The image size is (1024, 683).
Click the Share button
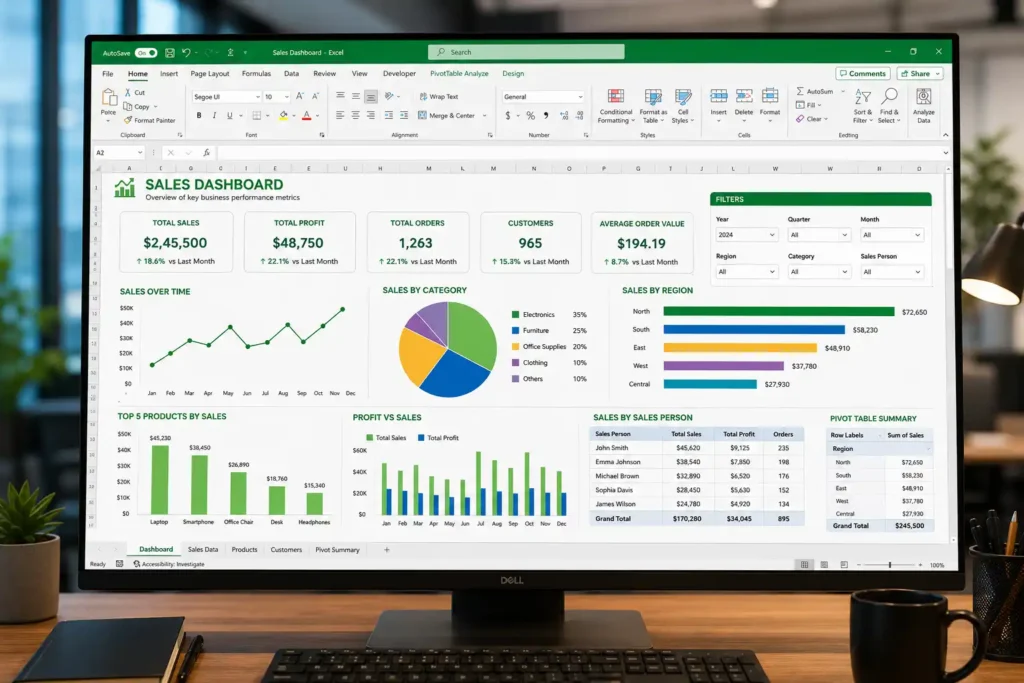pyautogui.click(x=920, y=74)
